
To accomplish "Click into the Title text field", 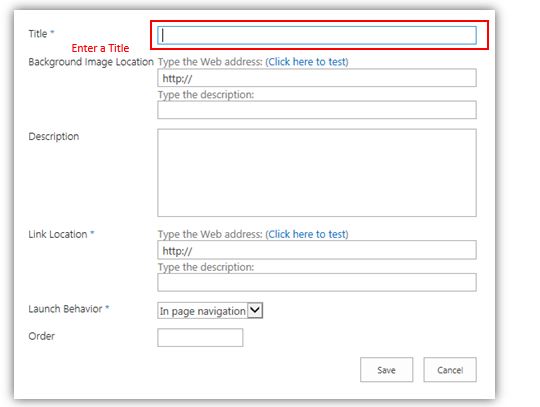I will point(317,35).
